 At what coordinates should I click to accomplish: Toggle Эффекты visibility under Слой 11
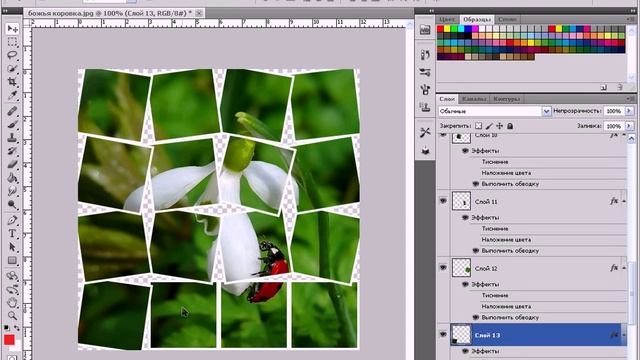(x=465, y=218)
